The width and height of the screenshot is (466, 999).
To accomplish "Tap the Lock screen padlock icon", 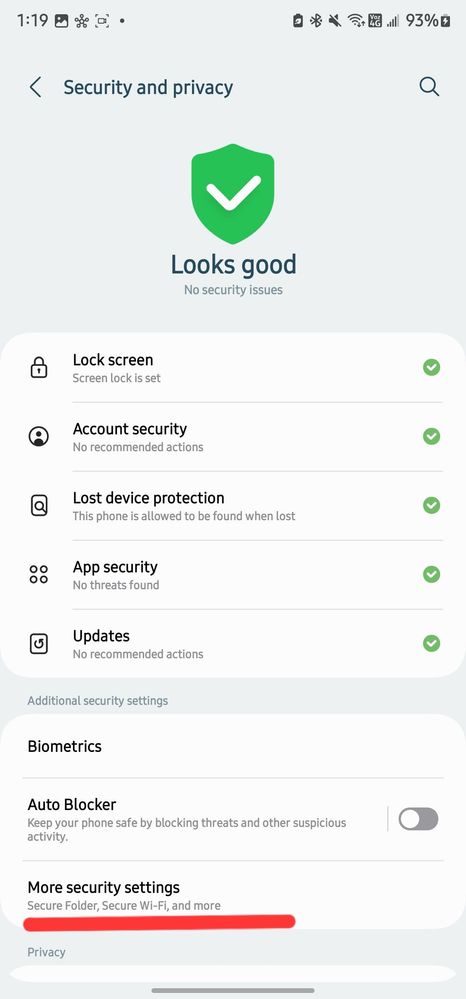I will (39, 368).
